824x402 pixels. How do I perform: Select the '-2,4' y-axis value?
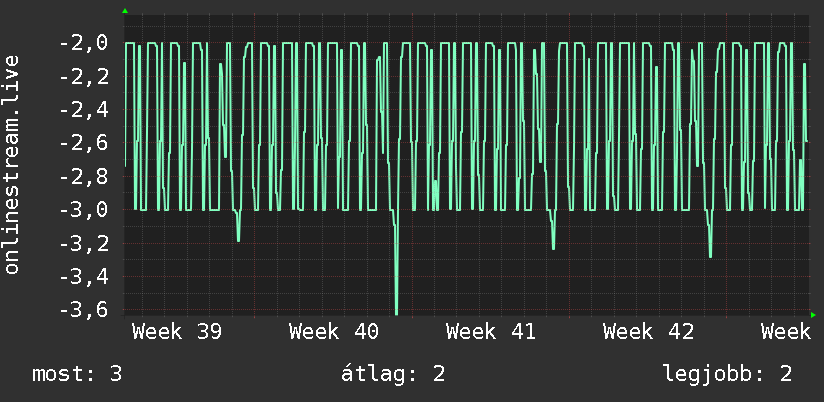coord(84,110)
